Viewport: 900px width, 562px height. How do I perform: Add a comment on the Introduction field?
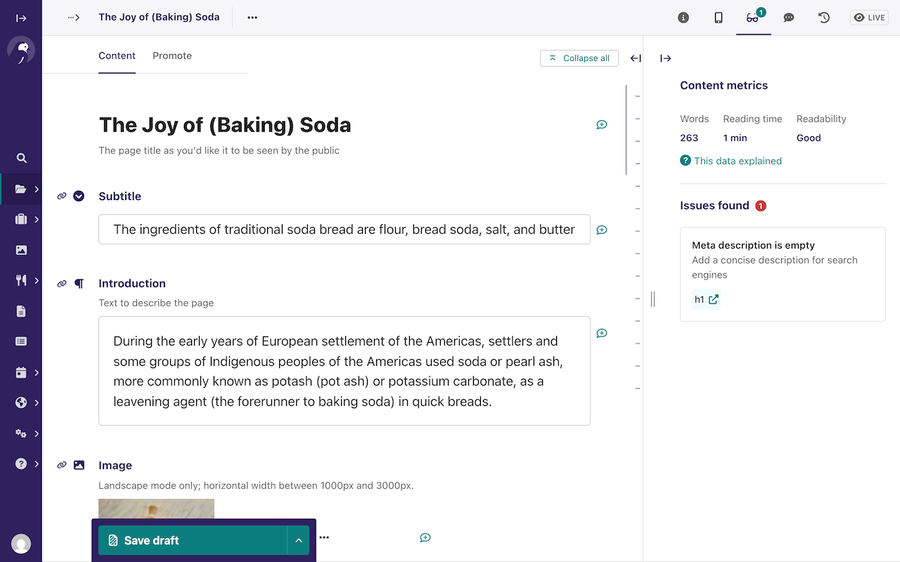click(x=602, y=333)
